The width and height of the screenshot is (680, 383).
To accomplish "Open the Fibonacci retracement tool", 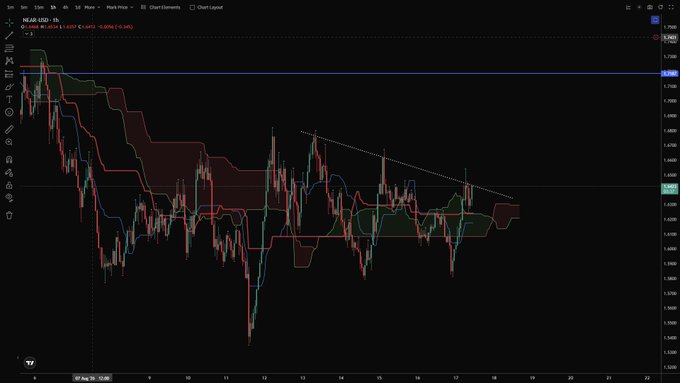I will coord(9,48).
